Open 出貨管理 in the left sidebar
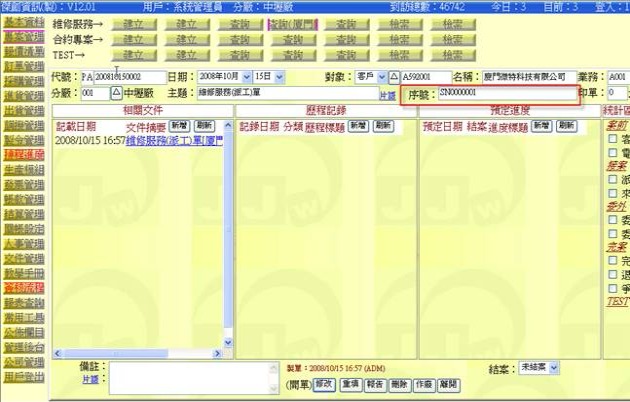The image size is (630, 402). [23, 110]
